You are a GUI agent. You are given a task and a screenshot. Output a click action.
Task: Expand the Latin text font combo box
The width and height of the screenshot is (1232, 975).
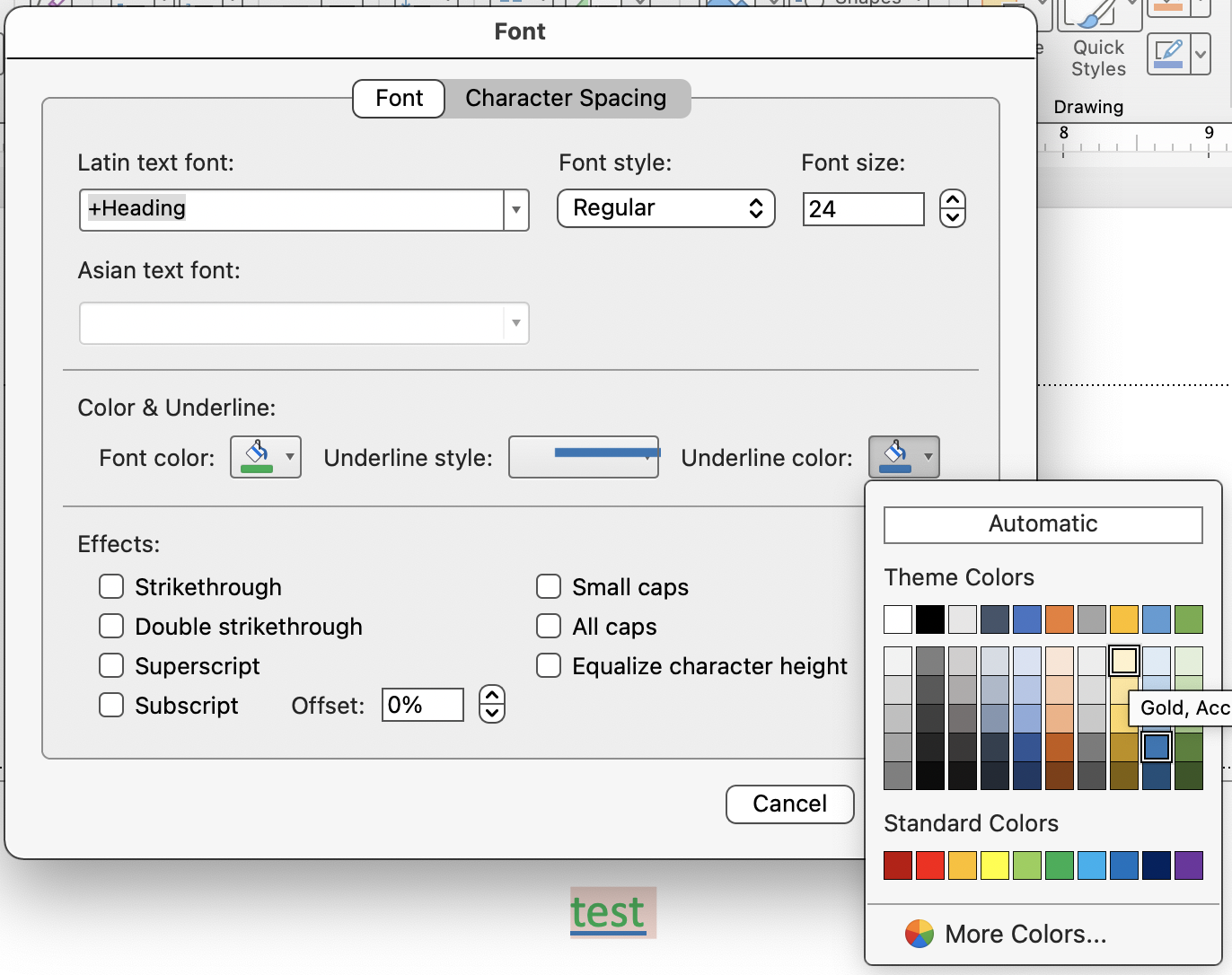515,210
